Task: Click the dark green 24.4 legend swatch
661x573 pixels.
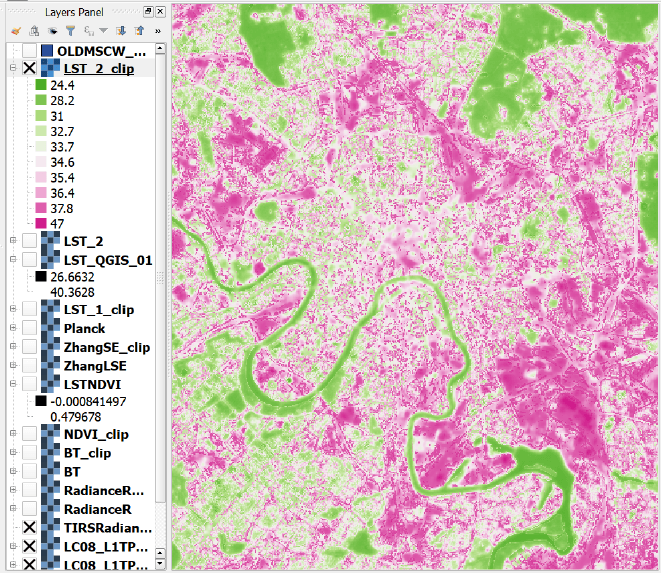Action: pos(41,85)
